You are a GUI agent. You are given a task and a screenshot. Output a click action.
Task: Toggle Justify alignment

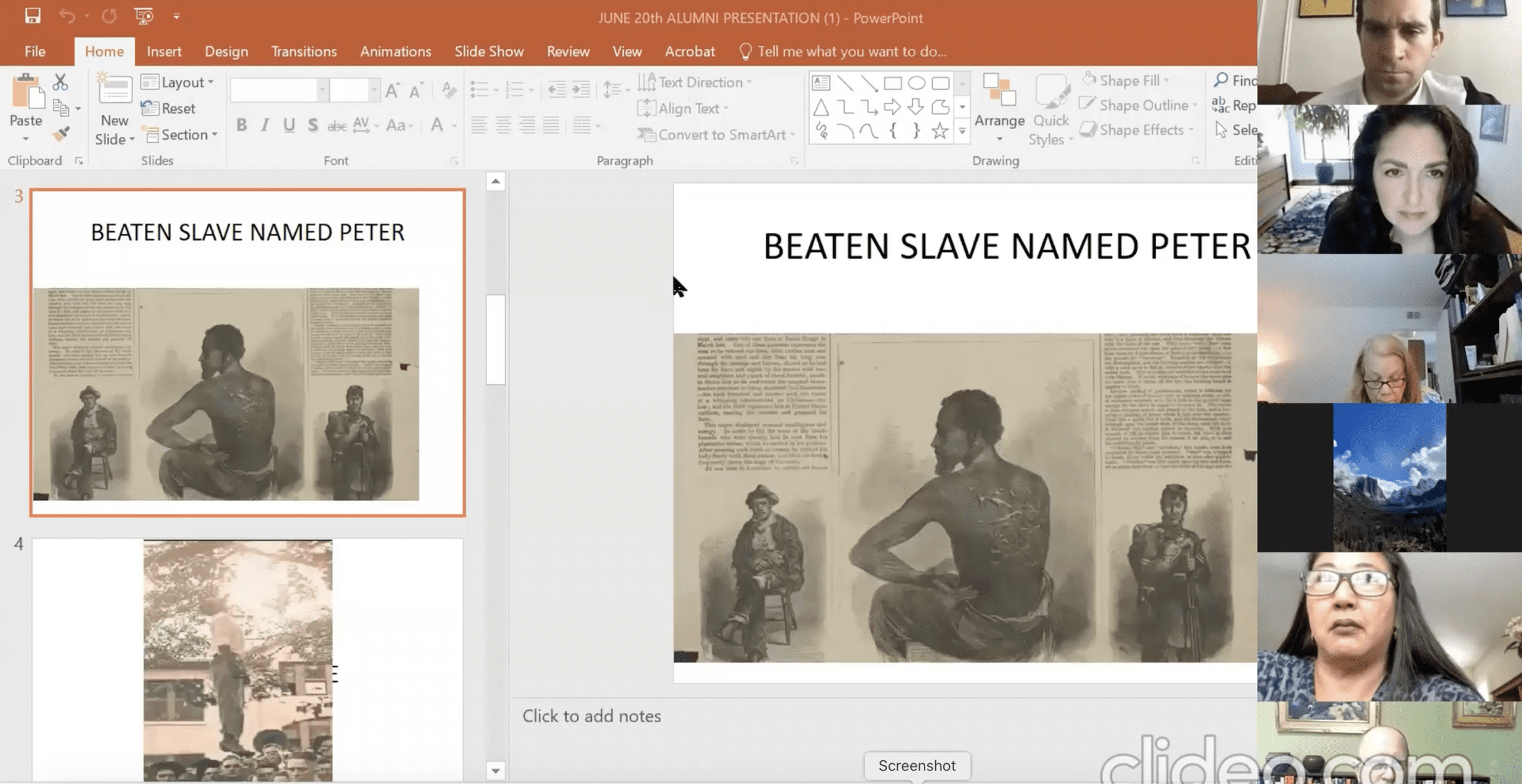[x=551, y=125]
